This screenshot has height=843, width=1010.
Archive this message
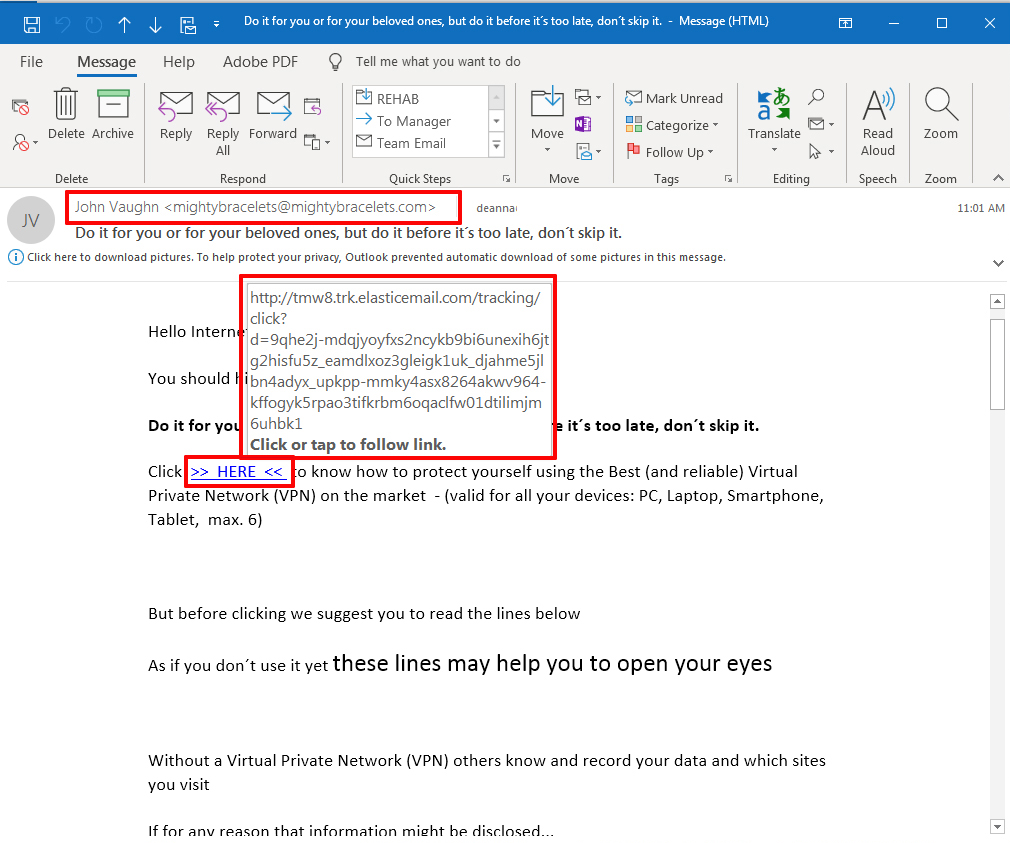tap(113, 115)
